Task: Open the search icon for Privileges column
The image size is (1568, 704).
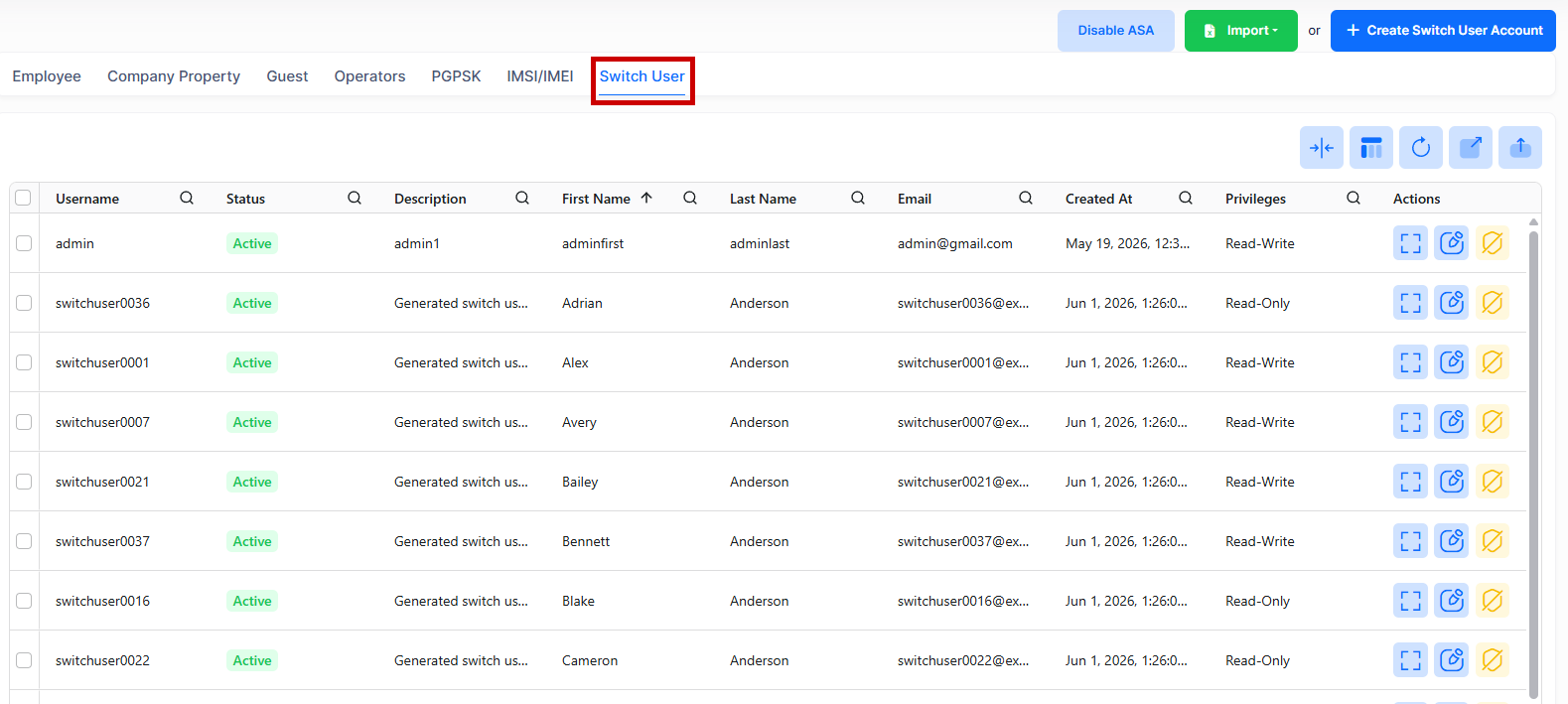Action: (x=1354, y=198)
